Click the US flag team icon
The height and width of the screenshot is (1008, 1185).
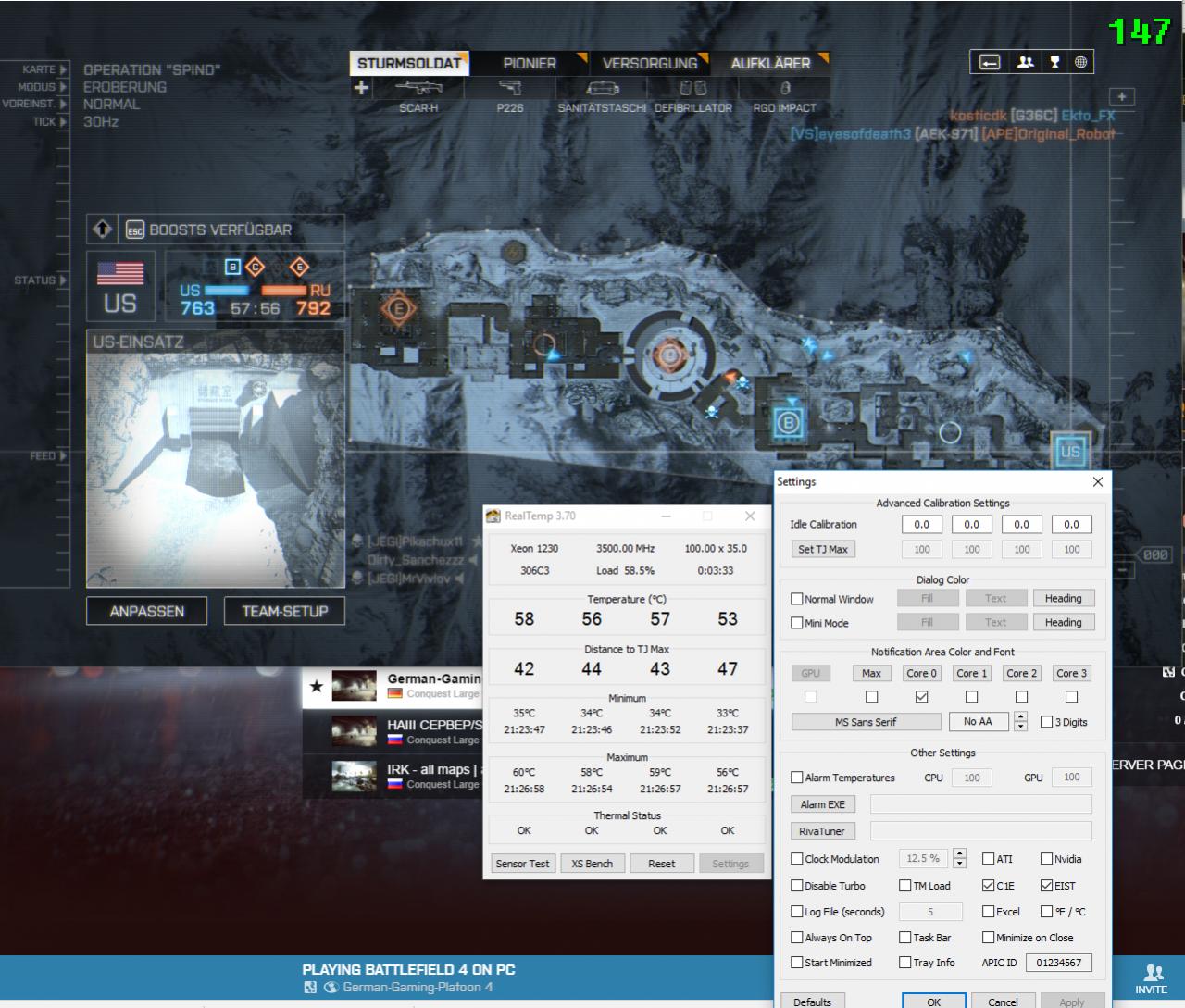(120, 272)
